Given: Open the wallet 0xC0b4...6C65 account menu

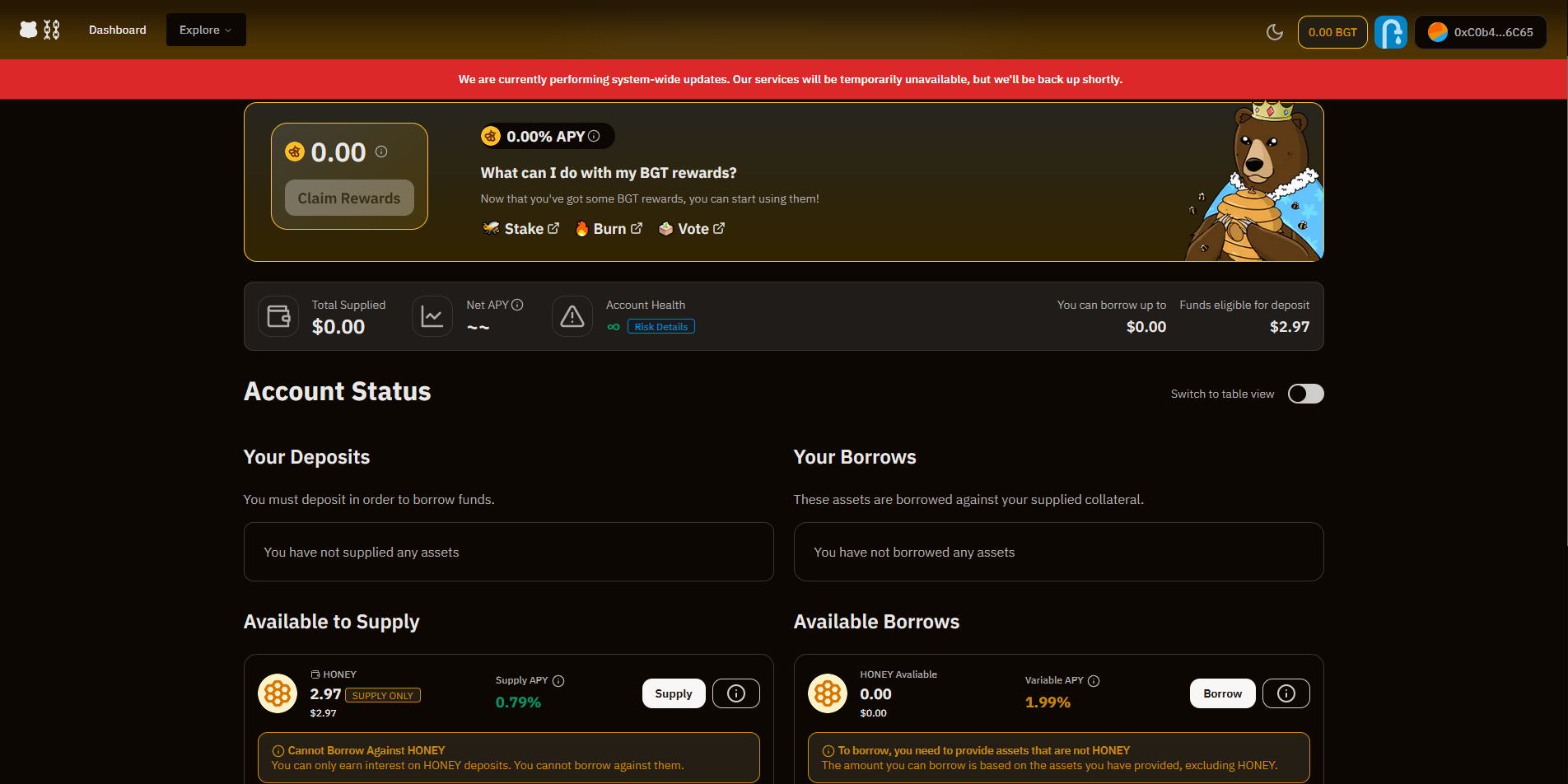Looking at the screenshot, I should point(1480,32).
